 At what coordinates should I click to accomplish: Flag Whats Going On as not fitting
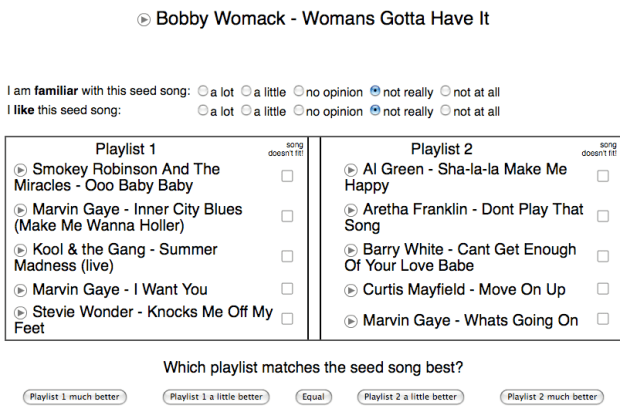point(603,319)
